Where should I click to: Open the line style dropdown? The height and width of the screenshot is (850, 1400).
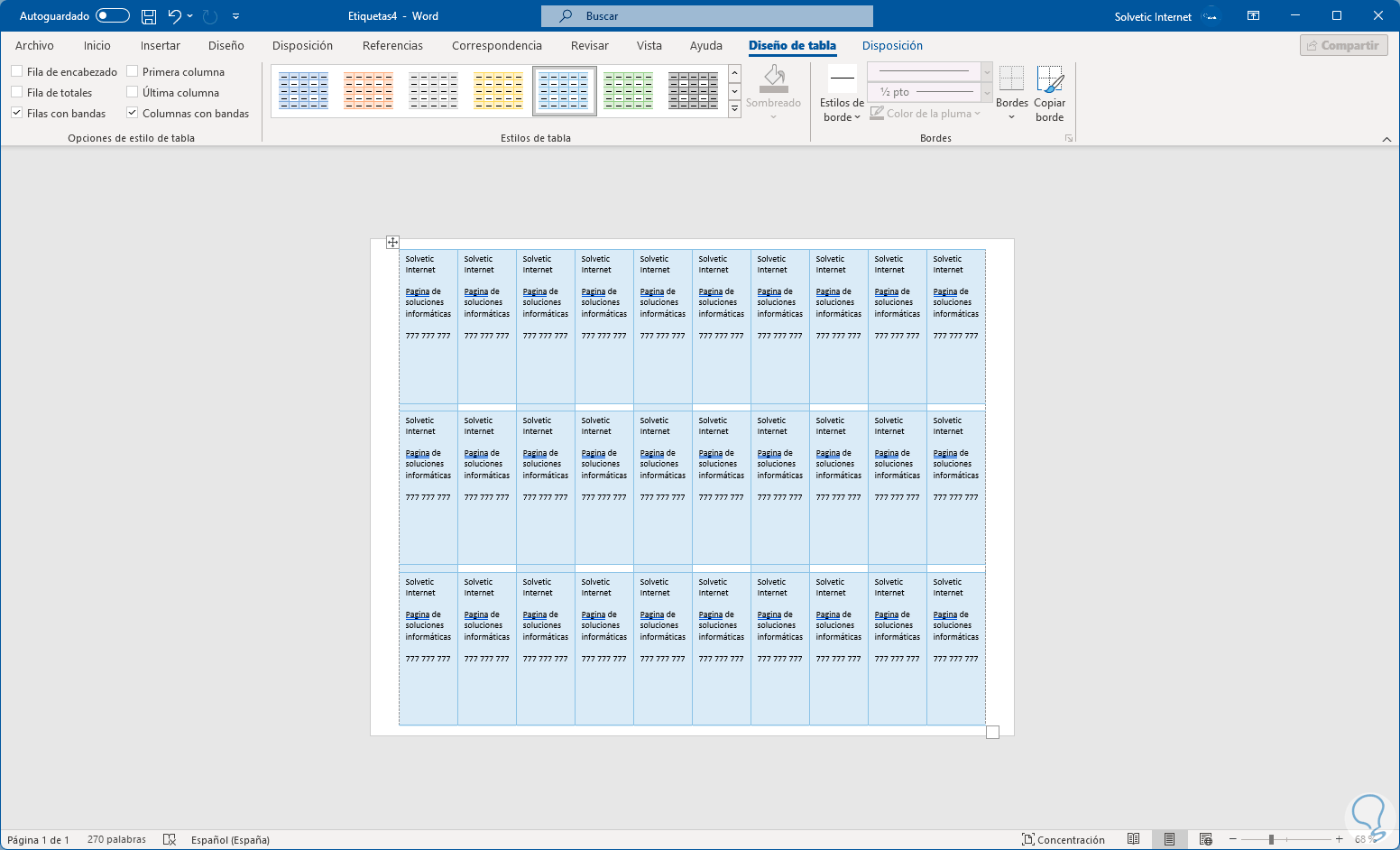coord(987,72)
